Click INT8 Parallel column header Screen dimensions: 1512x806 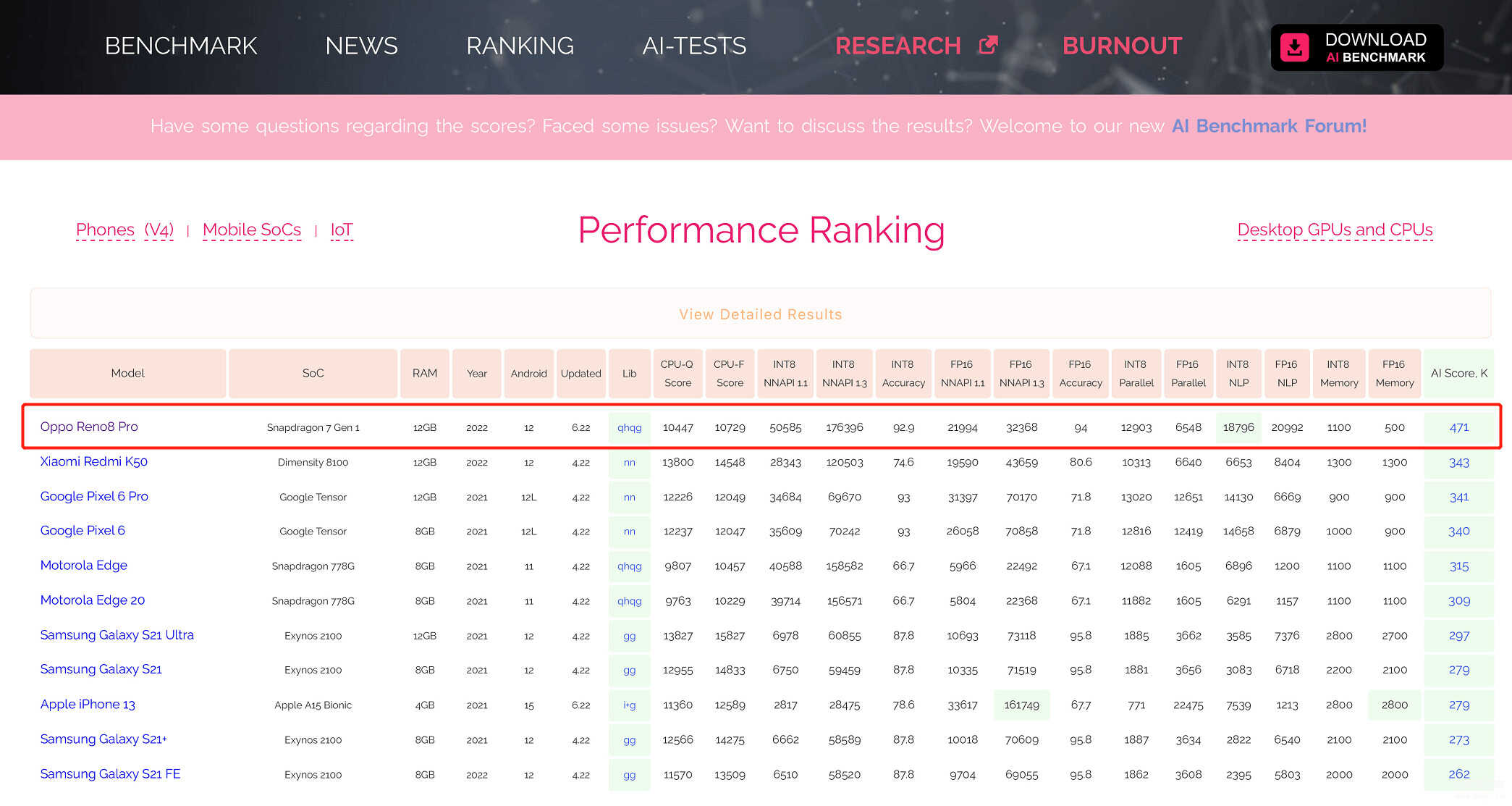pyautogui.click(x=1136, y=373)
